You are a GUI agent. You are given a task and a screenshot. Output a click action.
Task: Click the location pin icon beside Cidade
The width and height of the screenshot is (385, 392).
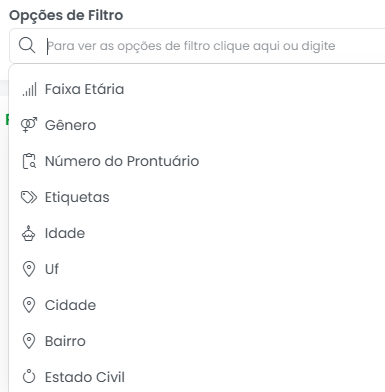pyautogui.click(x=29, y=305)
